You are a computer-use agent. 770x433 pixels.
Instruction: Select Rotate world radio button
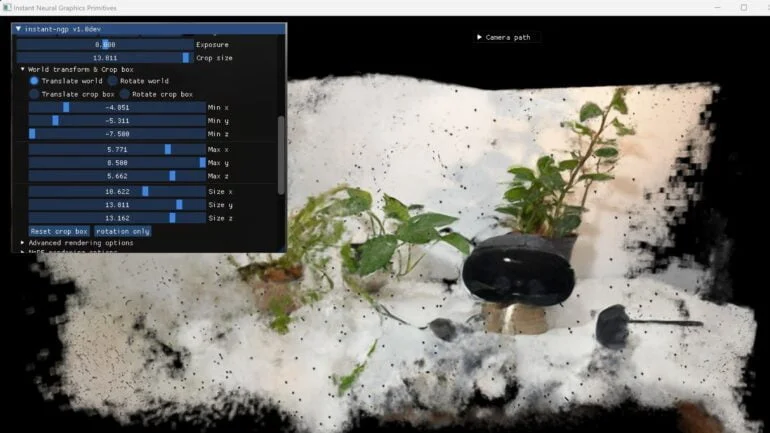coord(113,81)
